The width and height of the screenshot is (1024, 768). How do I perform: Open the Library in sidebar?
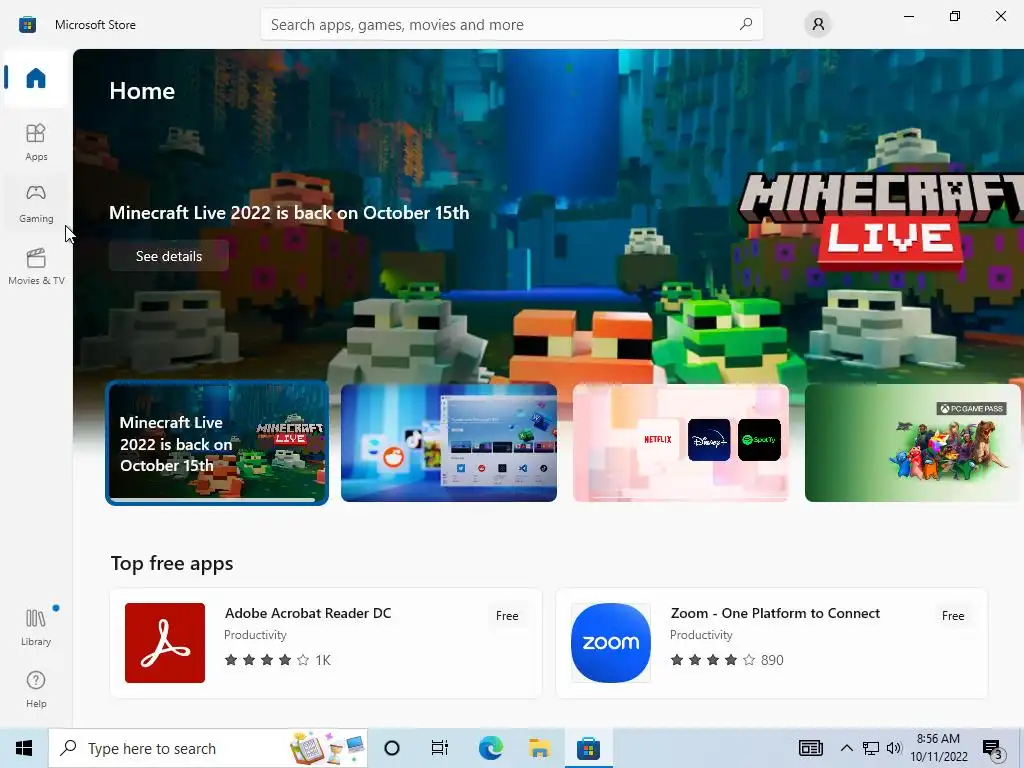(x=36, y=627)
